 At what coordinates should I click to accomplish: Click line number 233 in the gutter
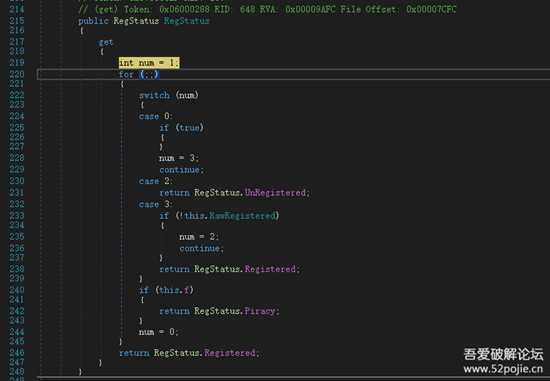pyautogui.click(x=16, y=215)
